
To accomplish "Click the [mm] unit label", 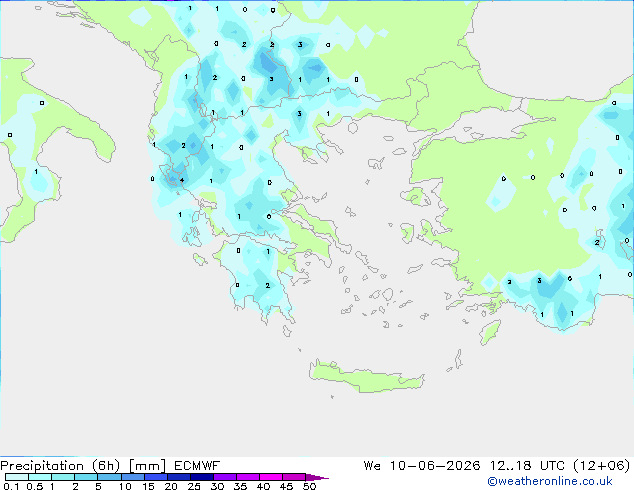I will [147, 466].
